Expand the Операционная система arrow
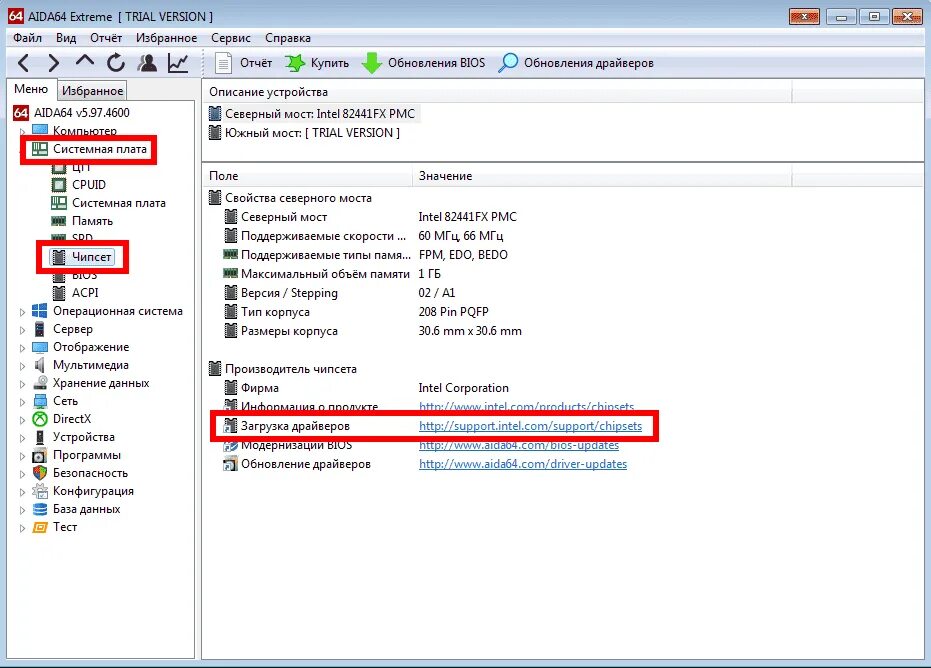The image size is (931, 668). click(x=23, y=312)
